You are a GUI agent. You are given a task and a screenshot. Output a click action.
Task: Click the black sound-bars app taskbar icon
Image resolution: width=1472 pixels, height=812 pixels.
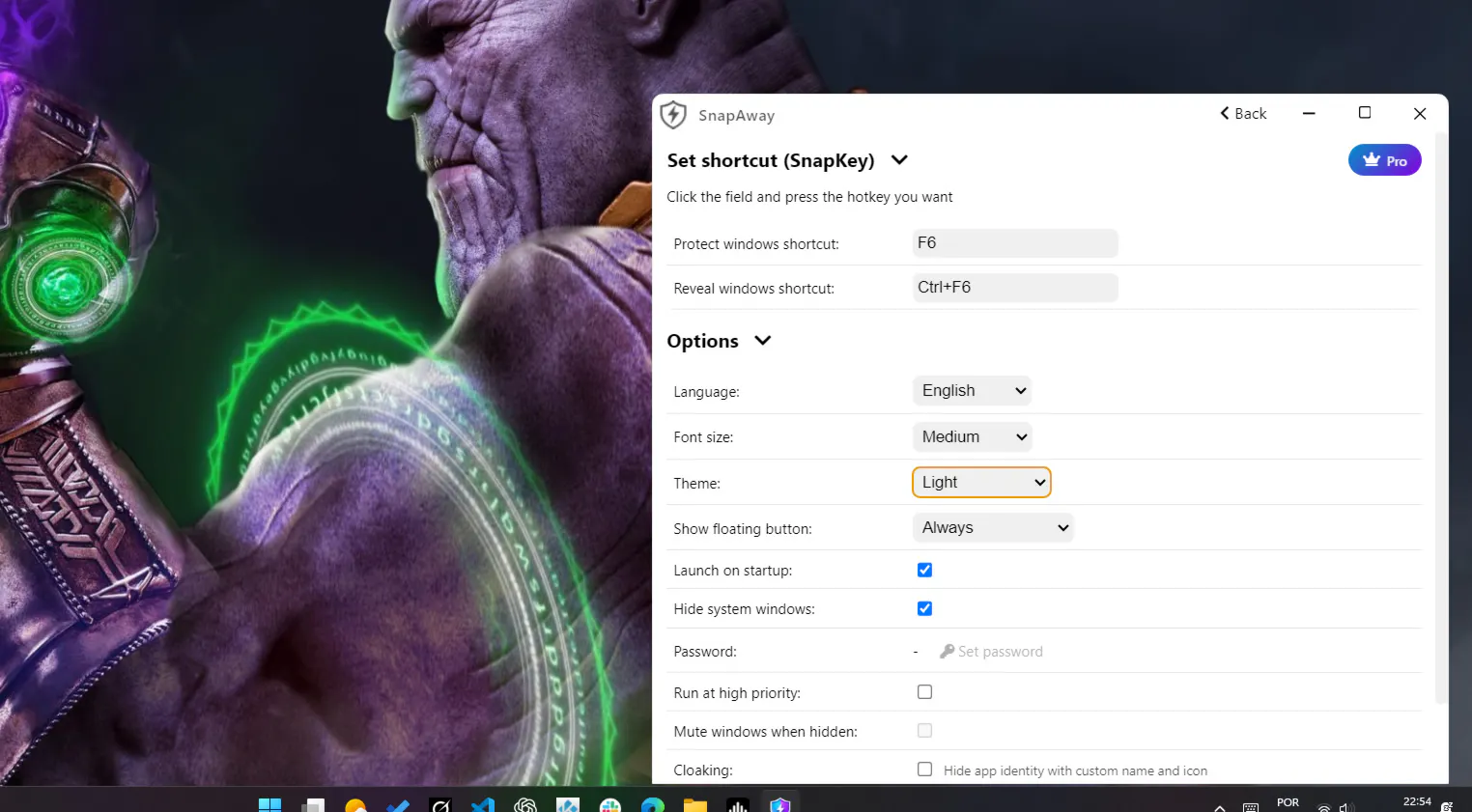point(738,805)
